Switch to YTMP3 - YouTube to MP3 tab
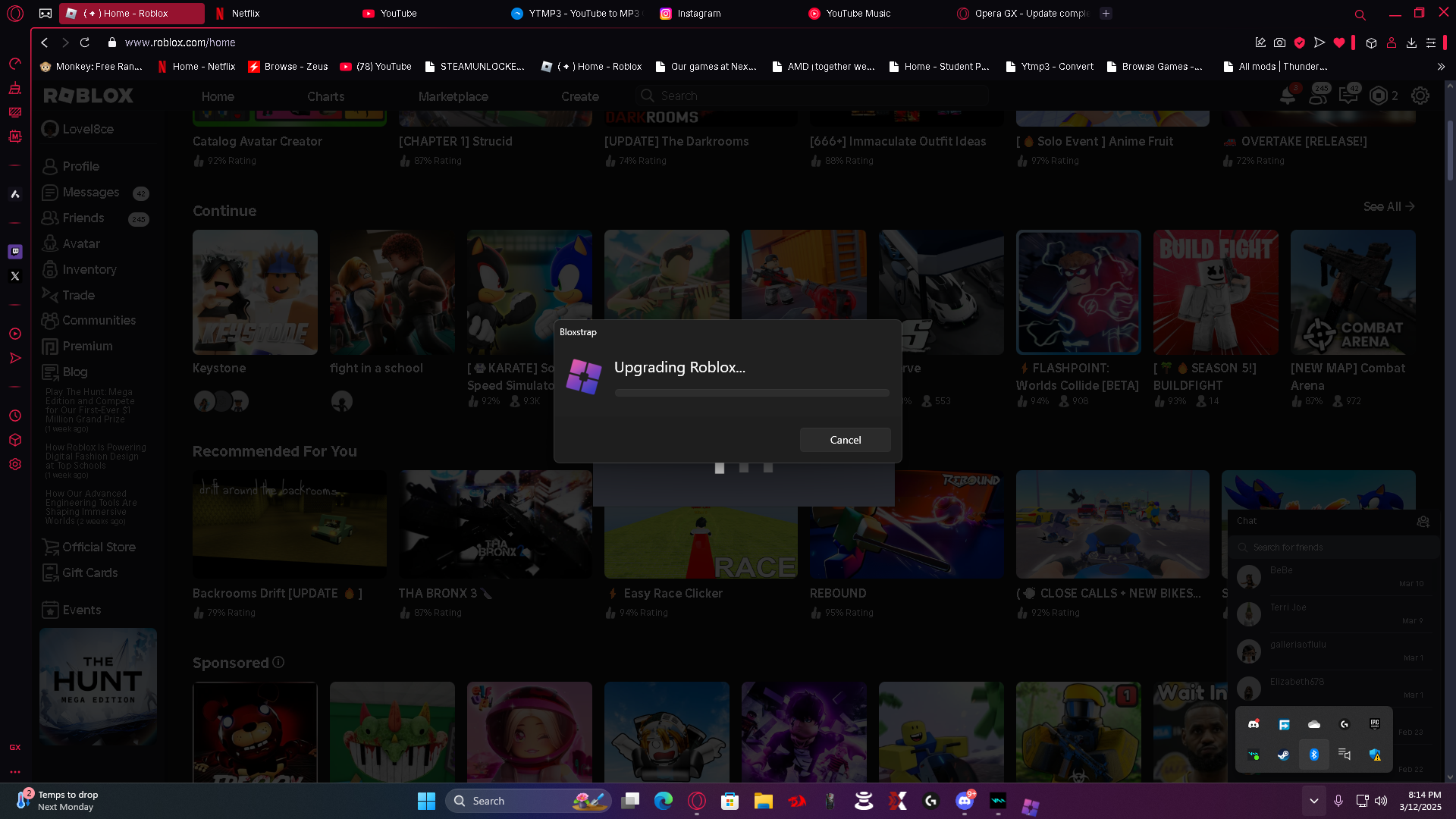 (x=576, y=14)
